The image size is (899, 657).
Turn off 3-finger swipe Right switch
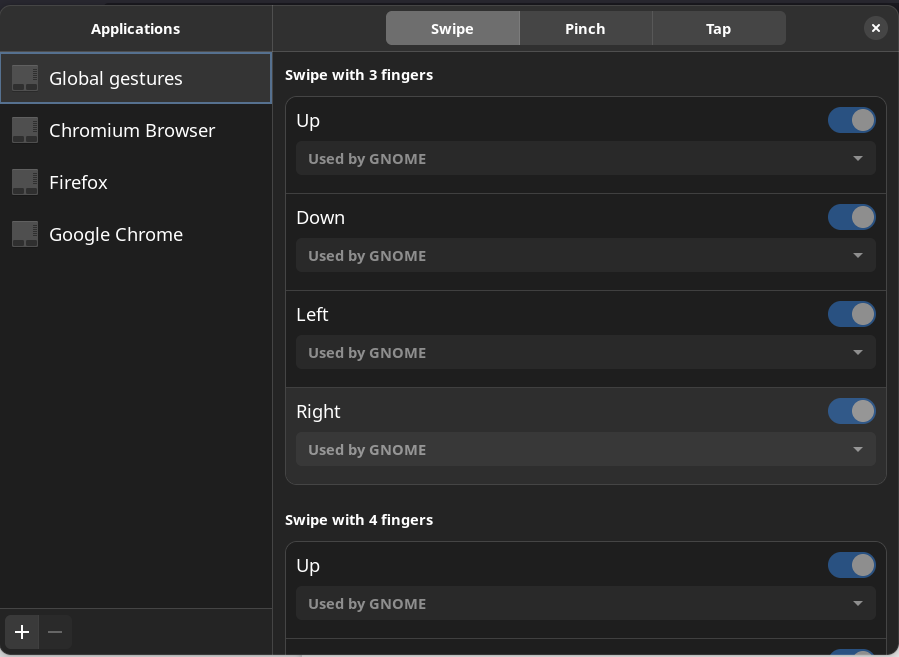[851, 412]
